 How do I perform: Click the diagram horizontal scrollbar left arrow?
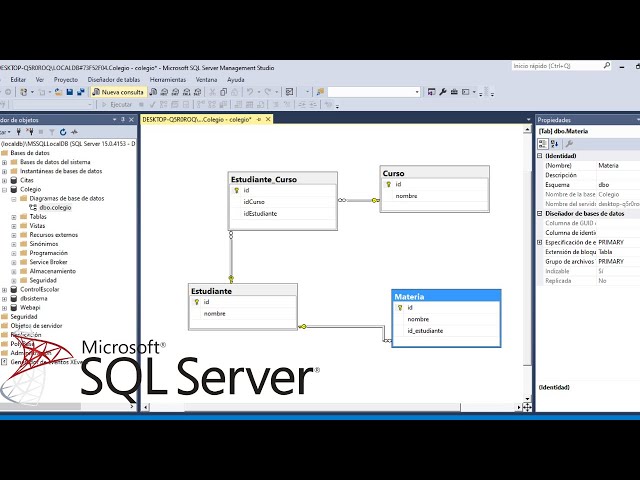[146, 407]
